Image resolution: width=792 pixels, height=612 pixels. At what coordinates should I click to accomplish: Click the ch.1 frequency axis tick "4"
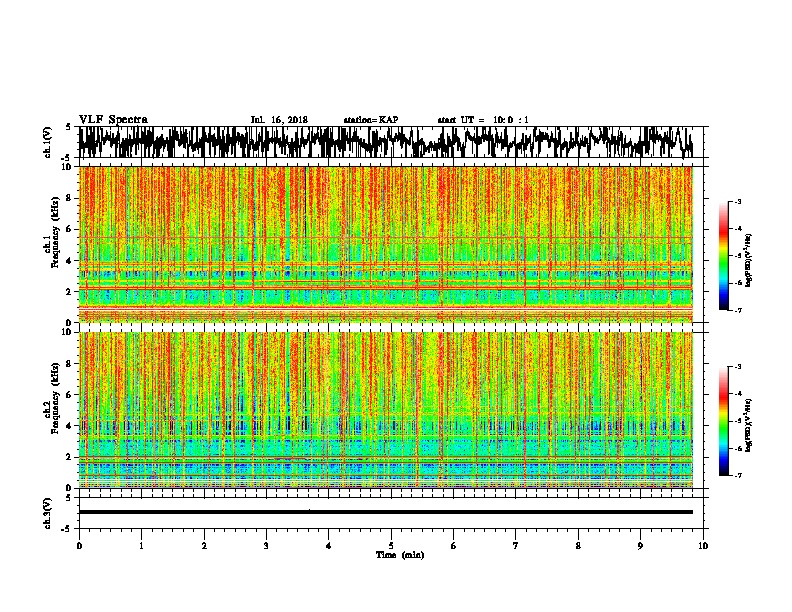pos(69,261)
